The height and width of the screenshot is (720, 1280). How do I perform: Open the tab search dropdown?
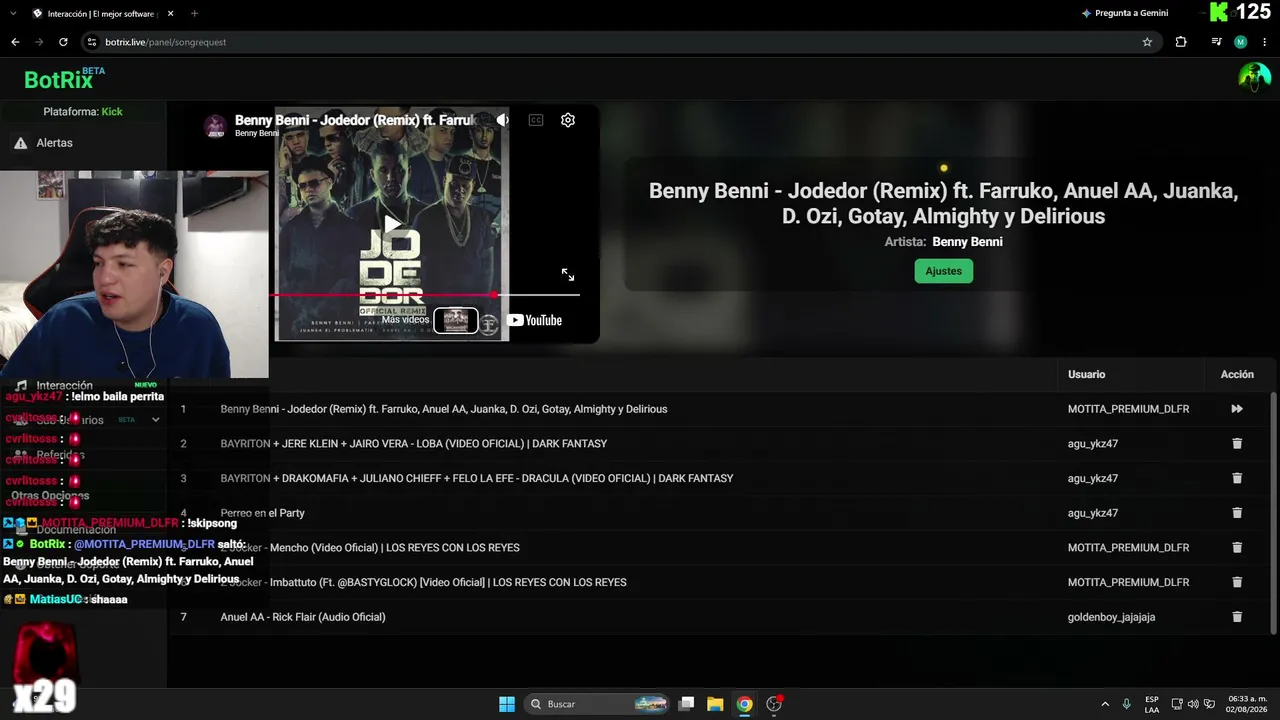[x=13, y=13]
